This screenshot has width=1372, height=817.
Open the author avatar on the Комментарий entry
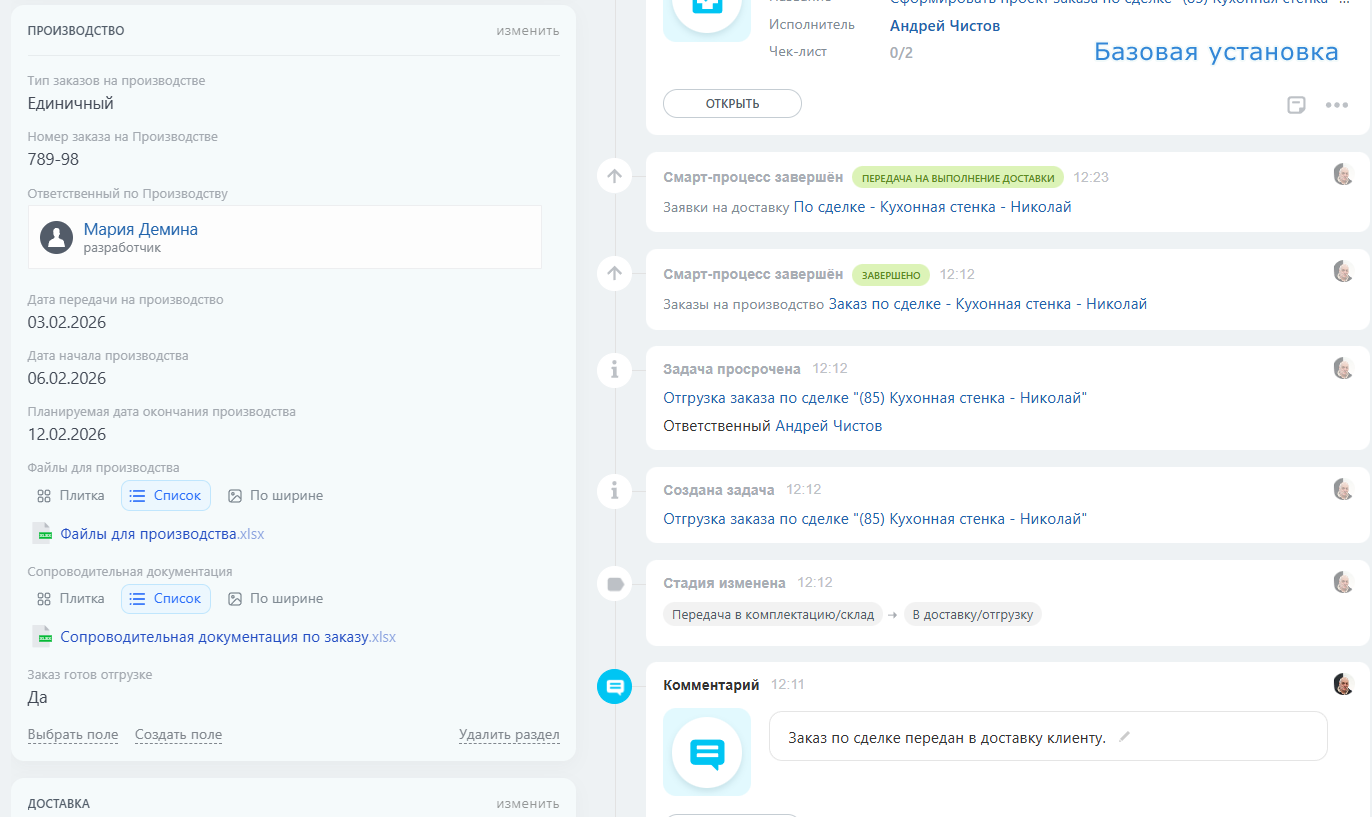click(x=1344, y=684)
